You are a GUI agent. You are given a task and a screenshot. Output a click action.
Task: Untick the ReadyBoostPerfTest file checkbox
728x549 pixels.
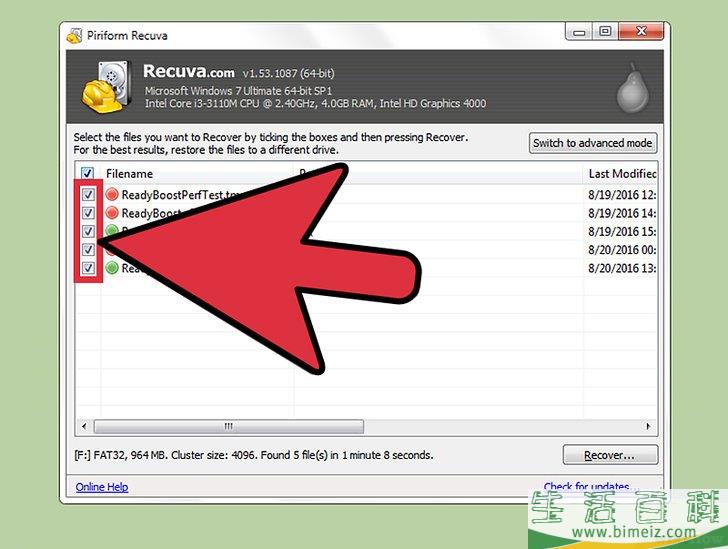coord(88,194)
